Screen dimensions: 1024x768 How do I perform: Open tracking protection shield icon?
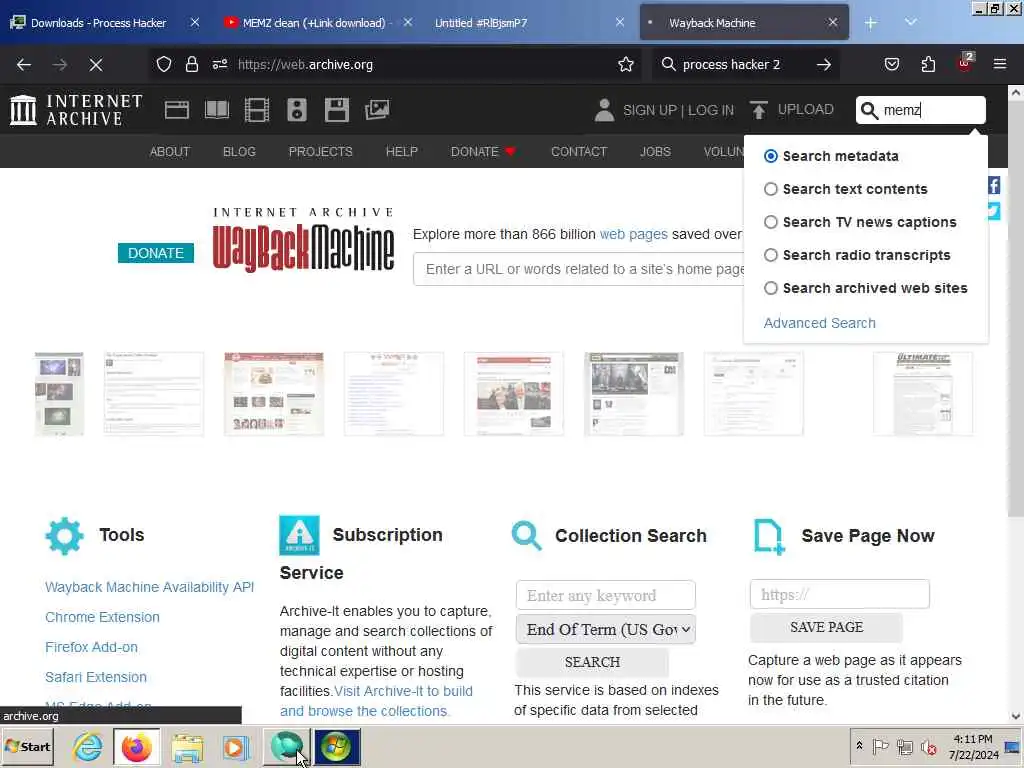164,65
